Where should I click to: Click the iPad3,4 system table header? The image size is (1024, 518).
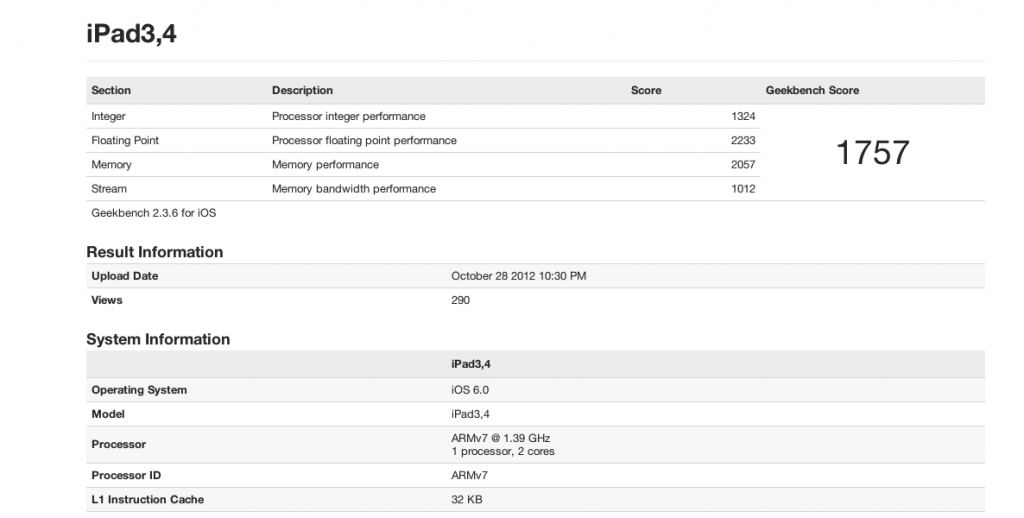470,364
